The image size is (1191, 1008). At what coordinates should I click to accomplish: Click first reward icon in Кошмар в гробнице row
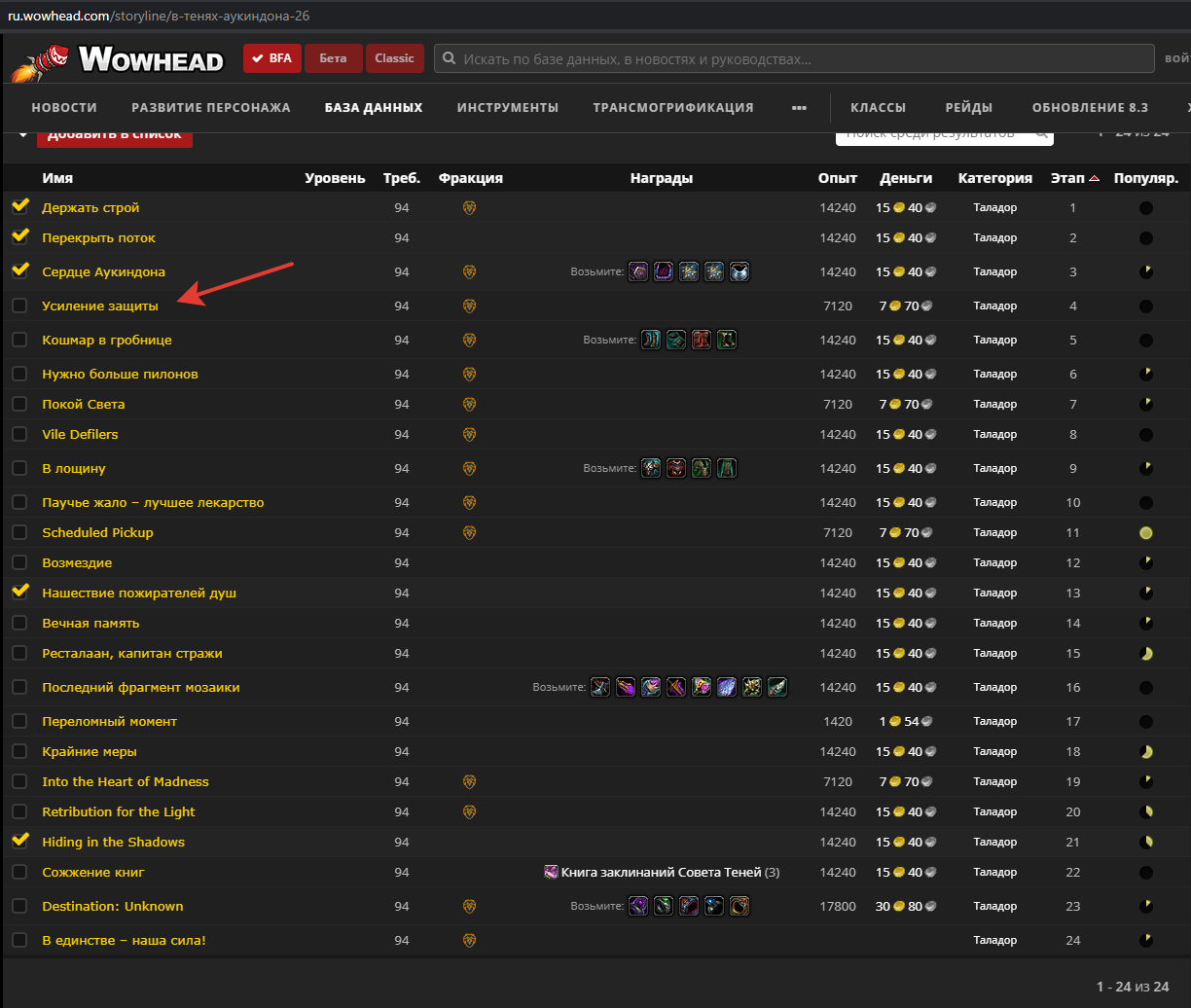tap(651, 341)
